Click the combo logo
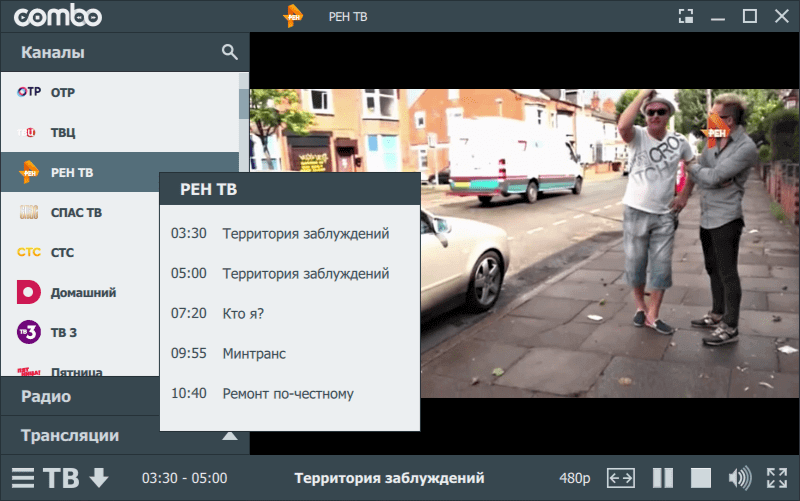Image resolution: width=800 pixels, height=501 pixels. tap(58, 15)
